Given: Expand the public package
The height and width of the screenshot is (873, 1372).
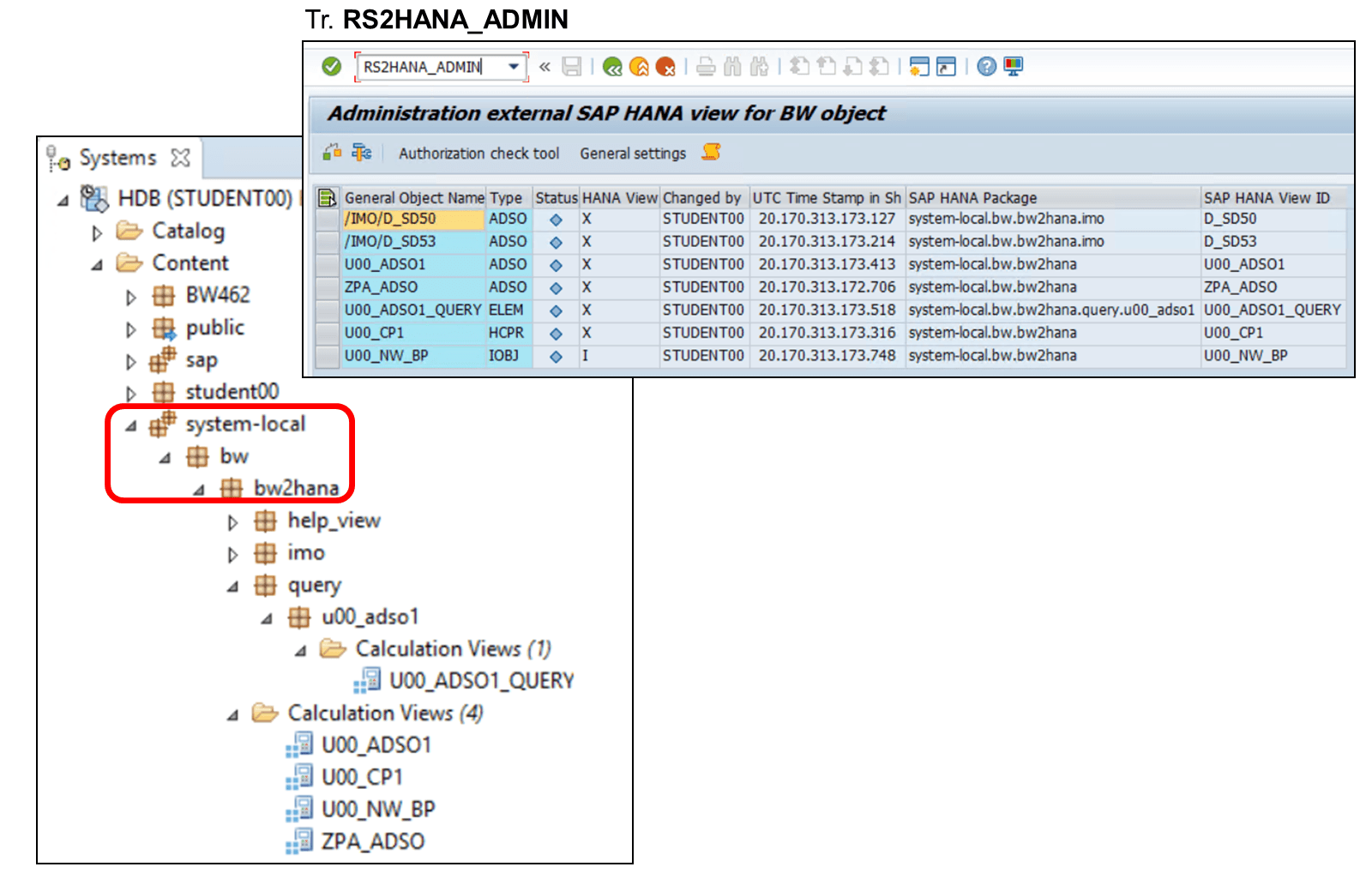Looking at the screenshot, I should click(130, 329).
